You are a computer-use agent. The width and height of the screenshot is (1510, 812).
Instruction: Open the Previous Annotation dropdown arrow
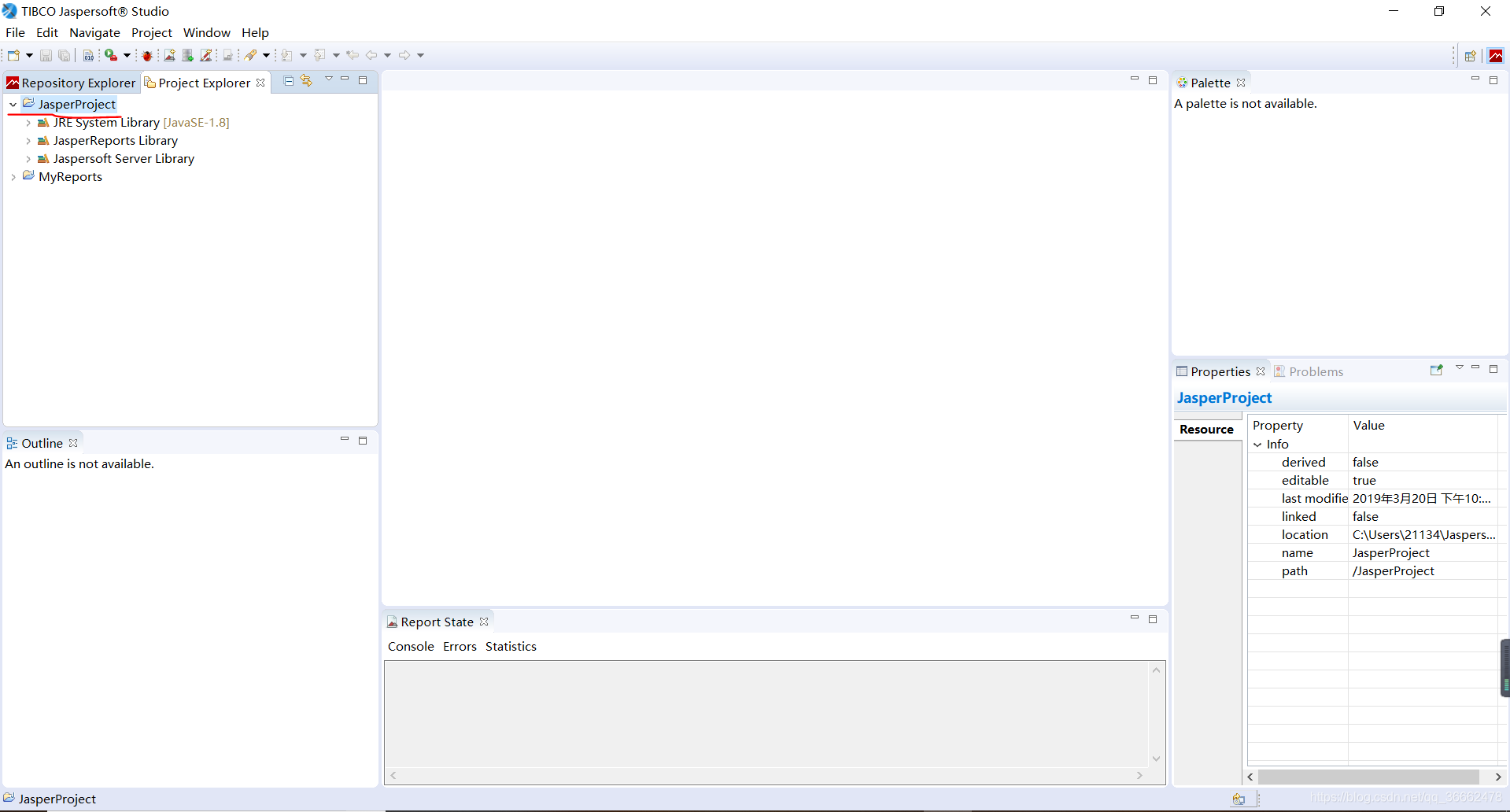point(336,55)
